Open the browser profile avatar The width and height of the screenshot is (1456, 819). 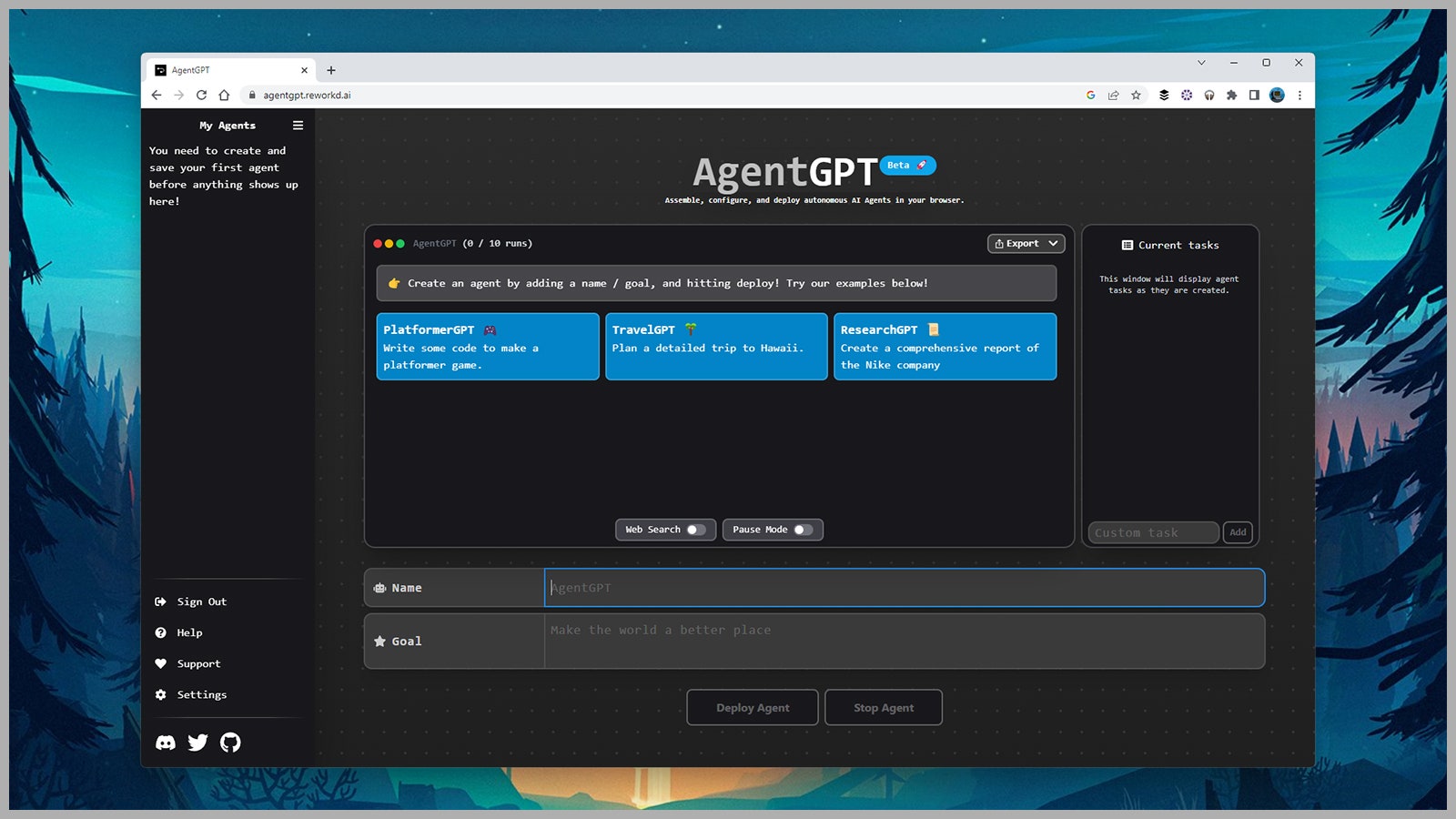pyautogui.click(x=1277, y=95)
